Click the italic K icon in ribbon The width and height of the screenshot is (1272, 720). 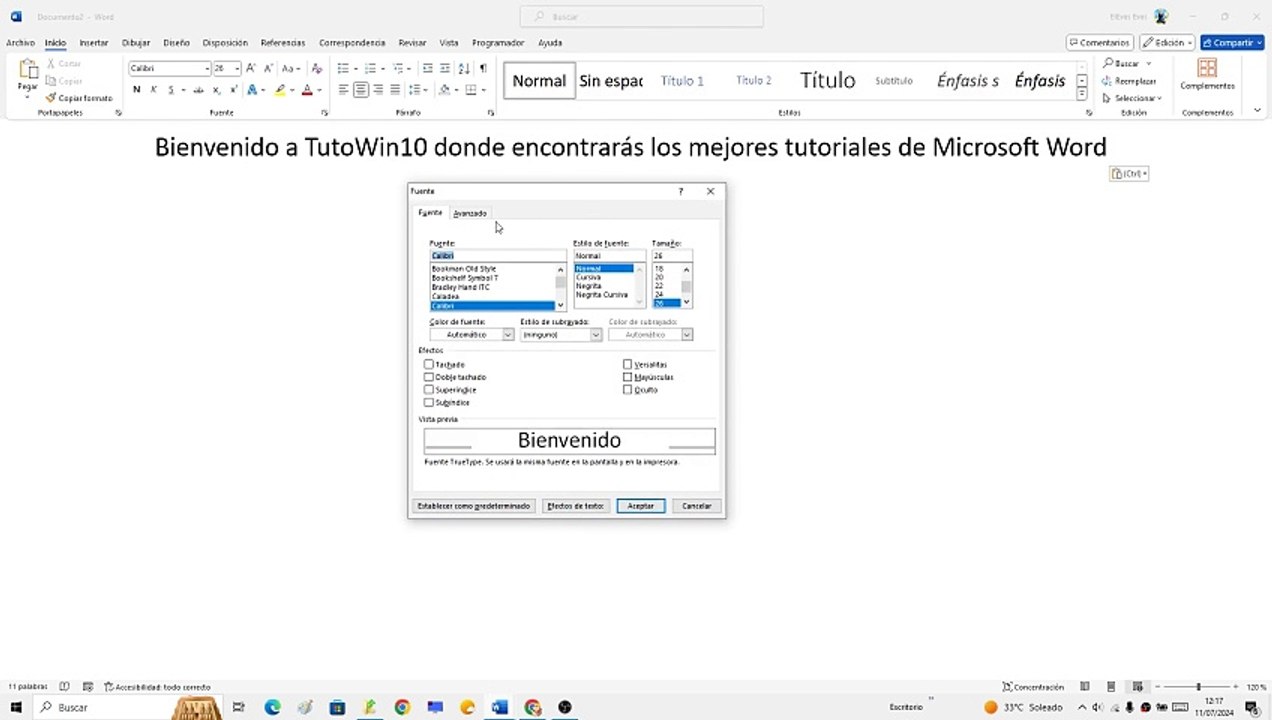(154, 90)
